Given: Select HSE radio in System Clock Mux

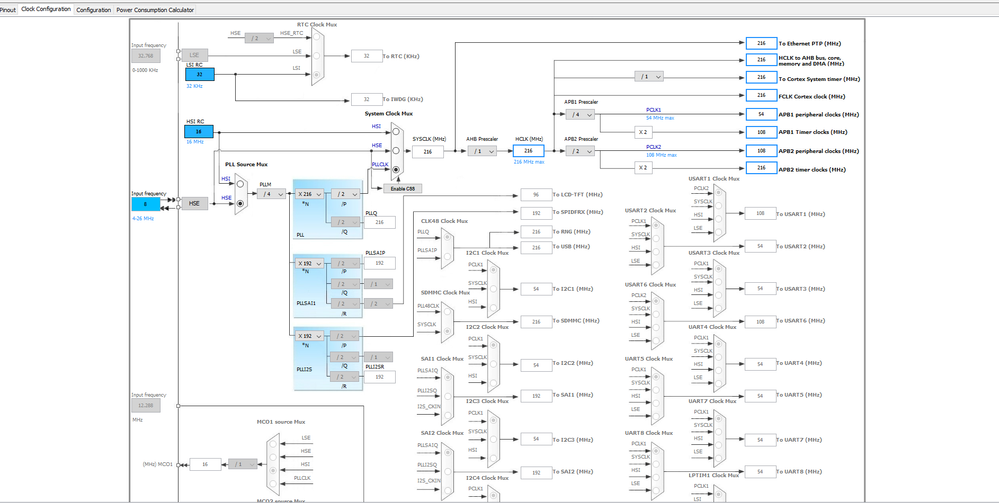Looking at the screenshot, I should [396, 151].
